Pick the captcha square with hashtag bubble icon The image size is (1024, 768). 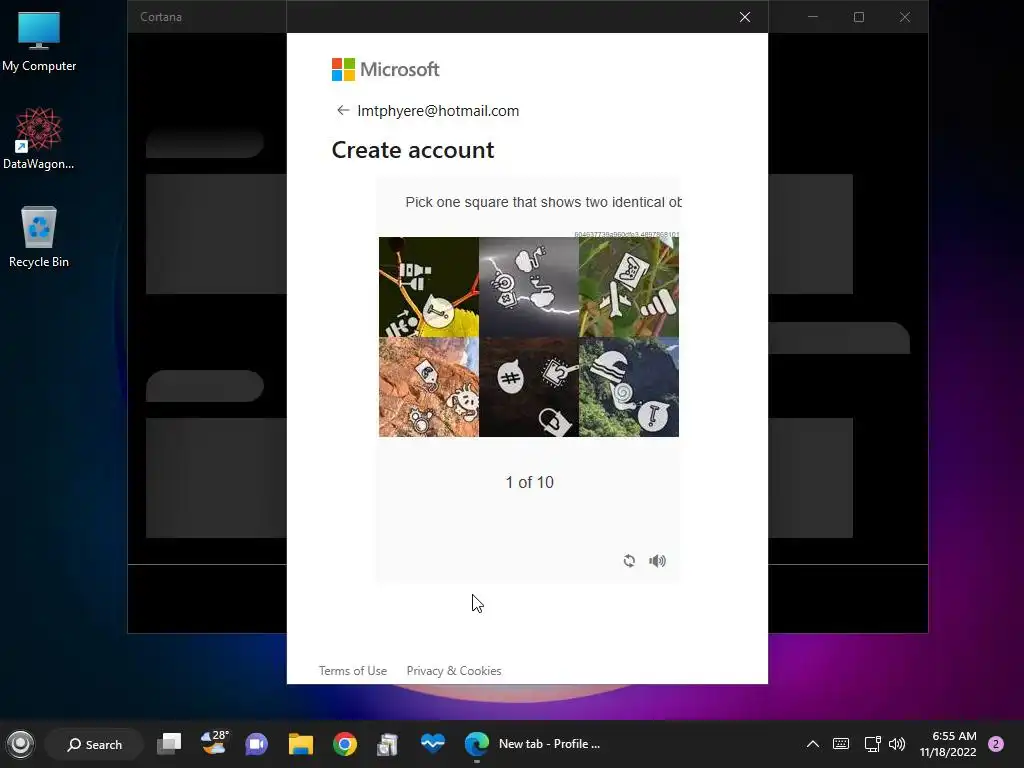click(529, 387)
